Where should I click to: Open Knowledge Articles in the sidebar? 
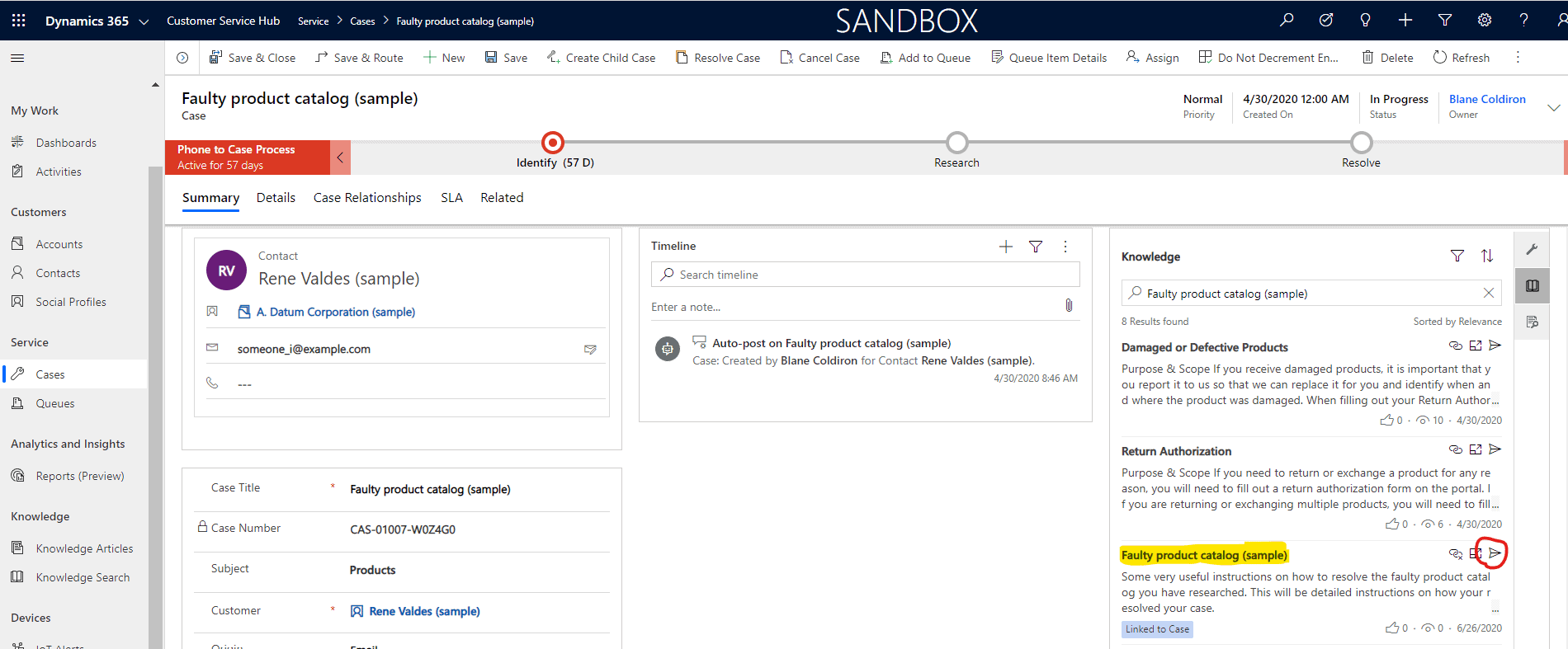coord(84,548)
